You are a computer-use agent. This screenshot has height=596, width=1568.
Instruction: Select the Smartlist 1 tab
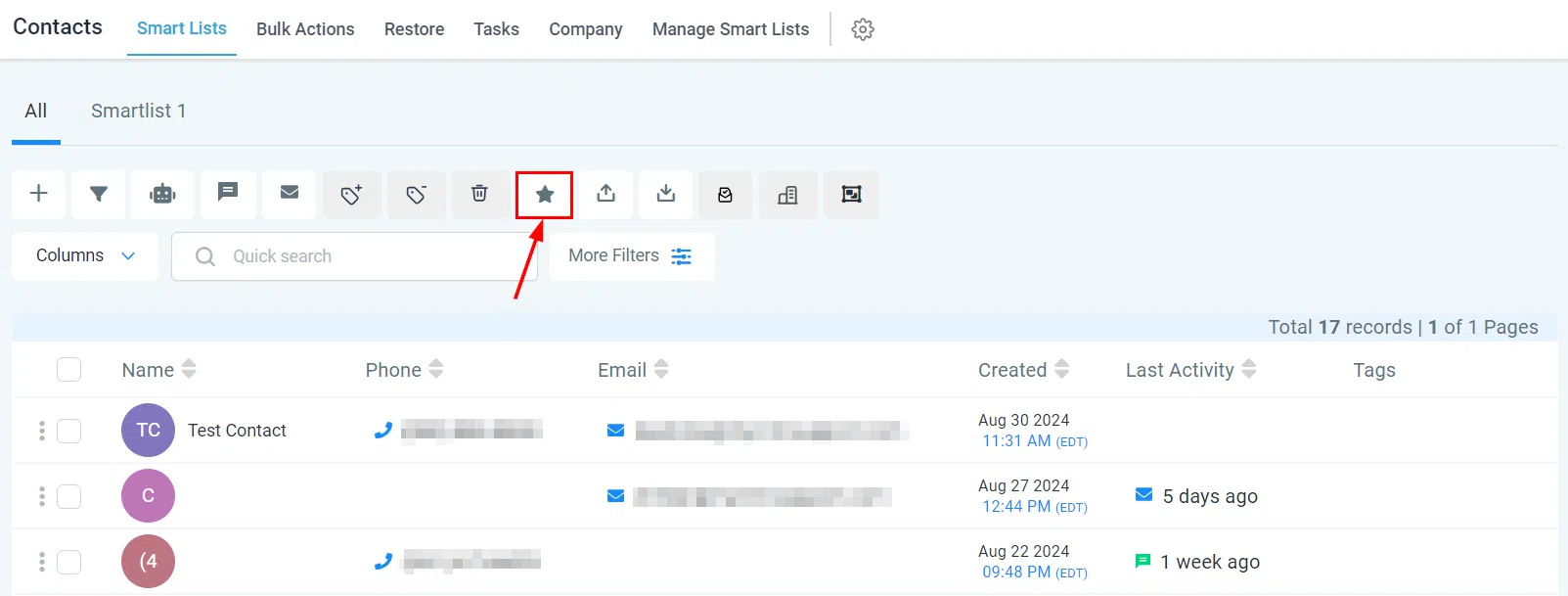[x=139, y=112]
